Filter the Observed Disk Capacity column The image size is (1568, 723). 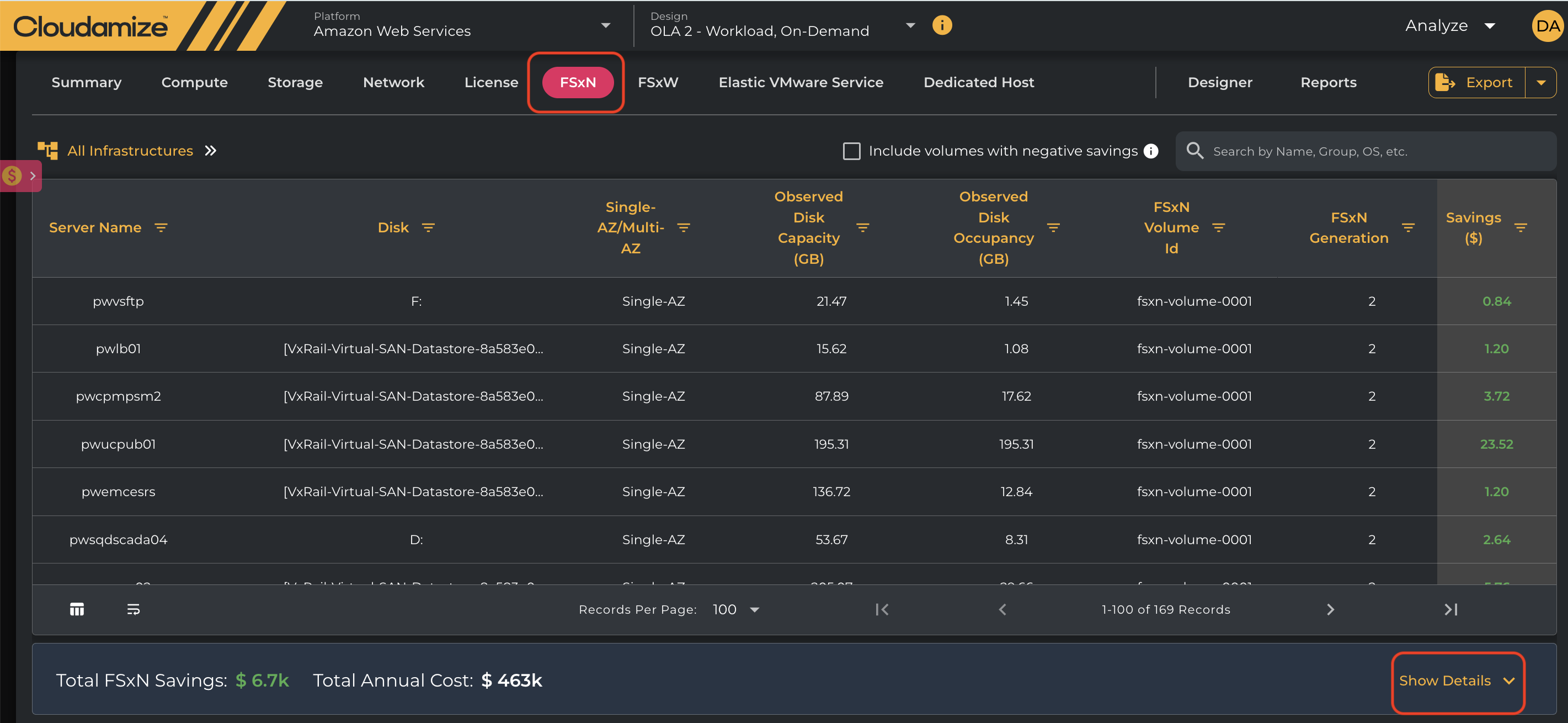862,227
